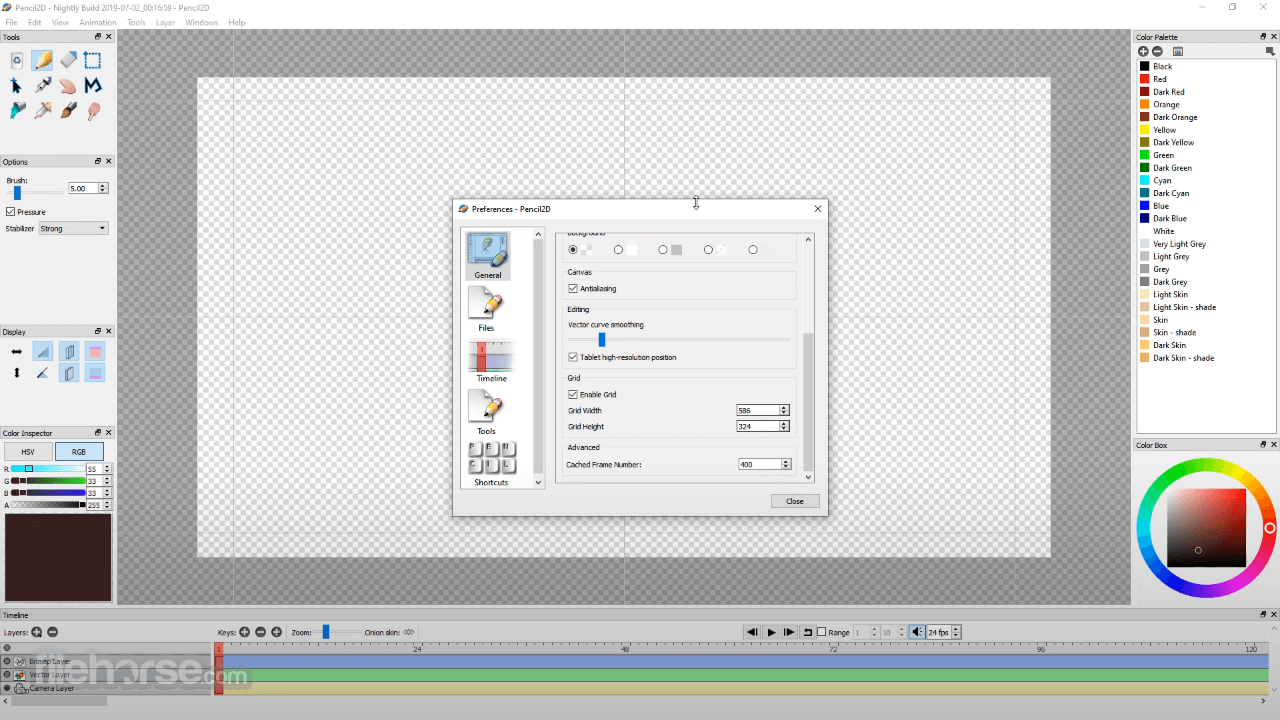Image resolution: width=1280 pixels, height=720 pixels.
Task: Add a keyframe with first Keys plus
Action: [245, 632]
